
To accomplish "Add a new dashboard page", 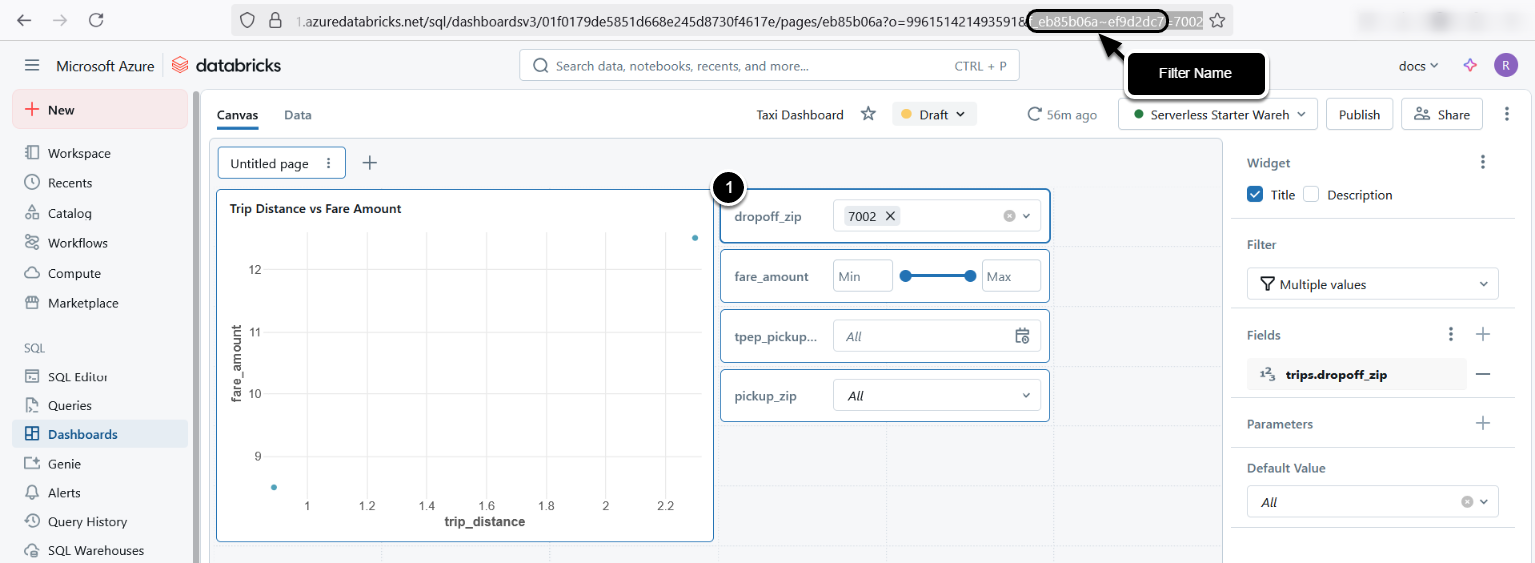I will click(370, 163).
